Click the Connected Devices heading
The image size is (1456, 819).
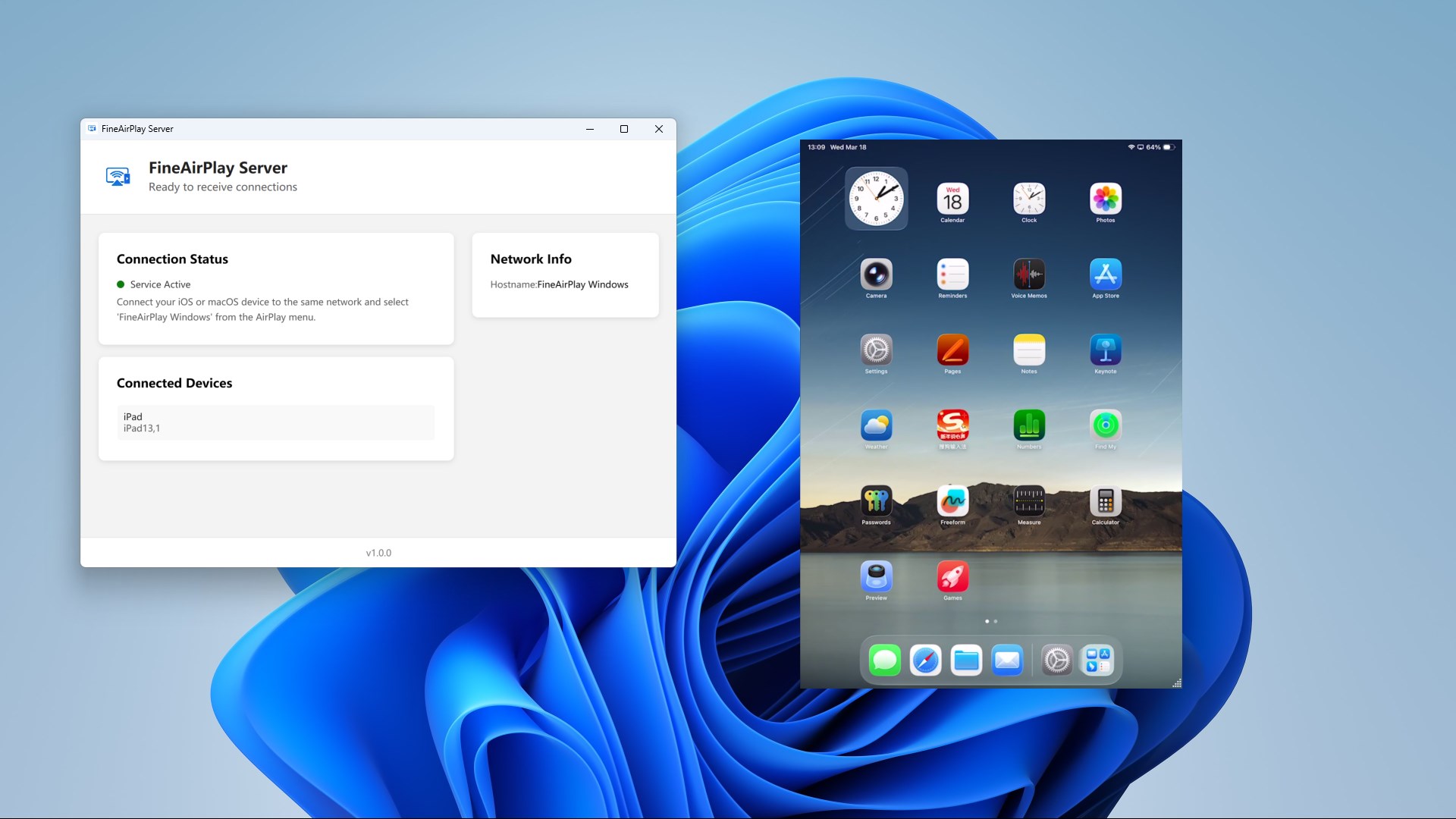(174, 383)
